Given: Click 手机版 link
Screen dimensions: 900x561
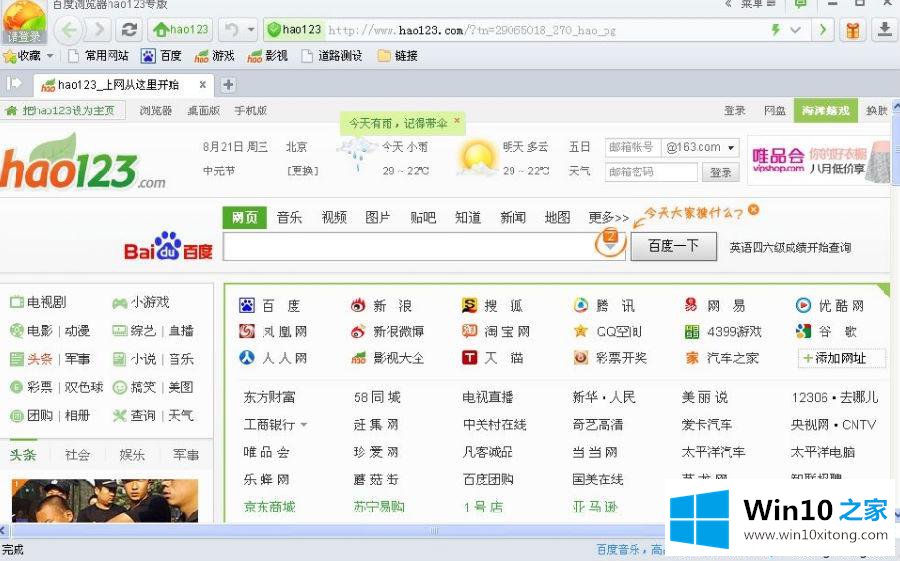Looking at the screenshot, I should click(x=251, y=111).
